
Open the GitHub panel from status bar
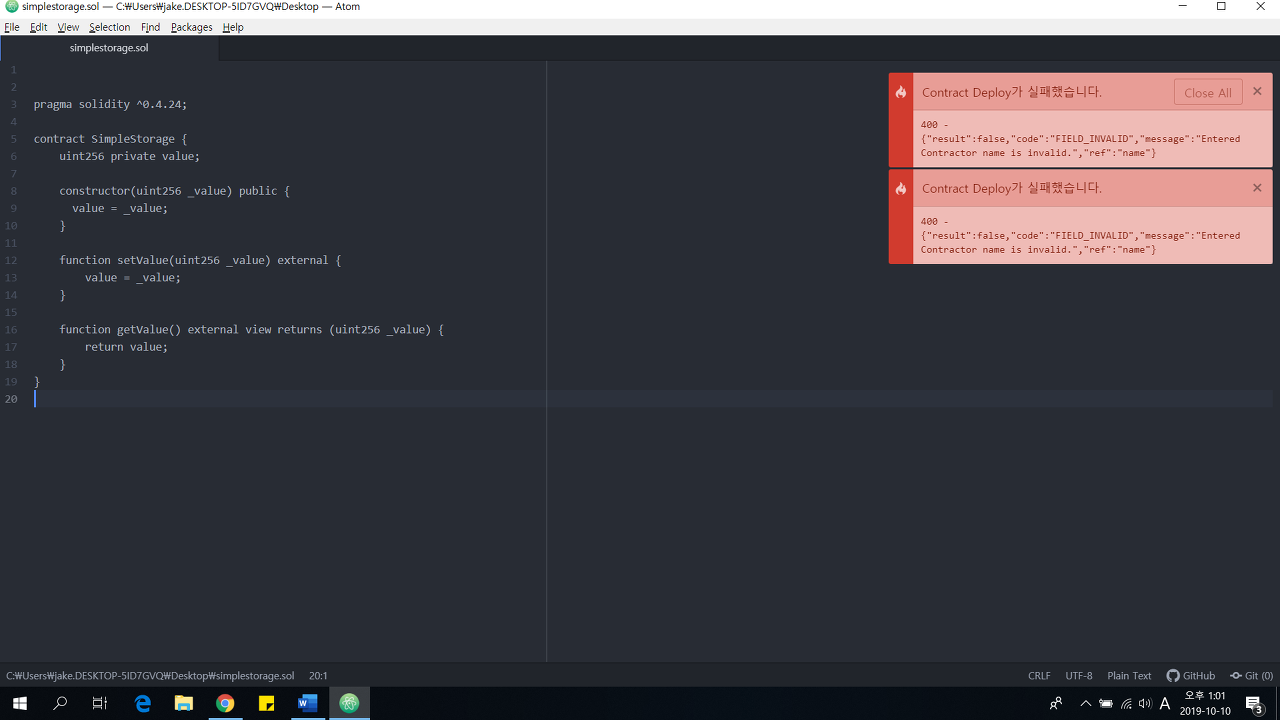coord(1191,676)
